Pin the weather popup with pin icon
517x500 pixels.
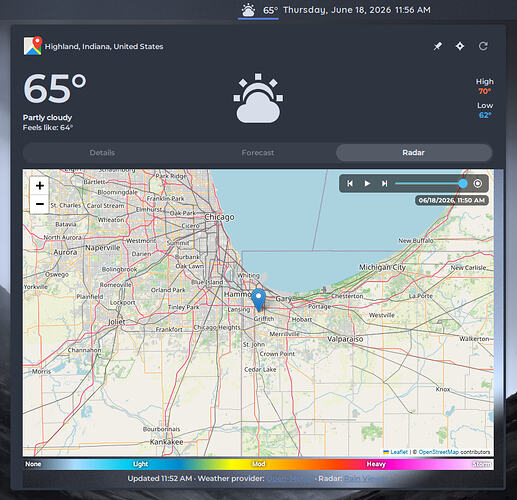438,46
